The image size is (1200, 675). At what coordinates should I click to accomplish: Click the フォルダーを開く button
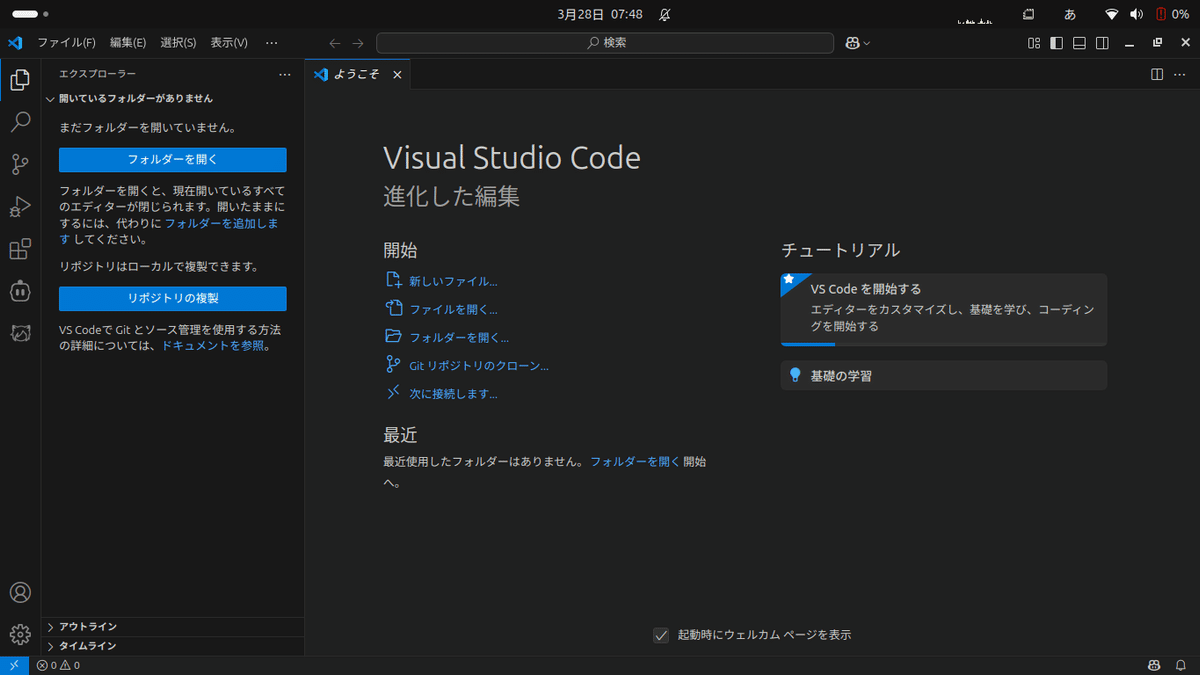pyautogui.click(x=172, y=159)
